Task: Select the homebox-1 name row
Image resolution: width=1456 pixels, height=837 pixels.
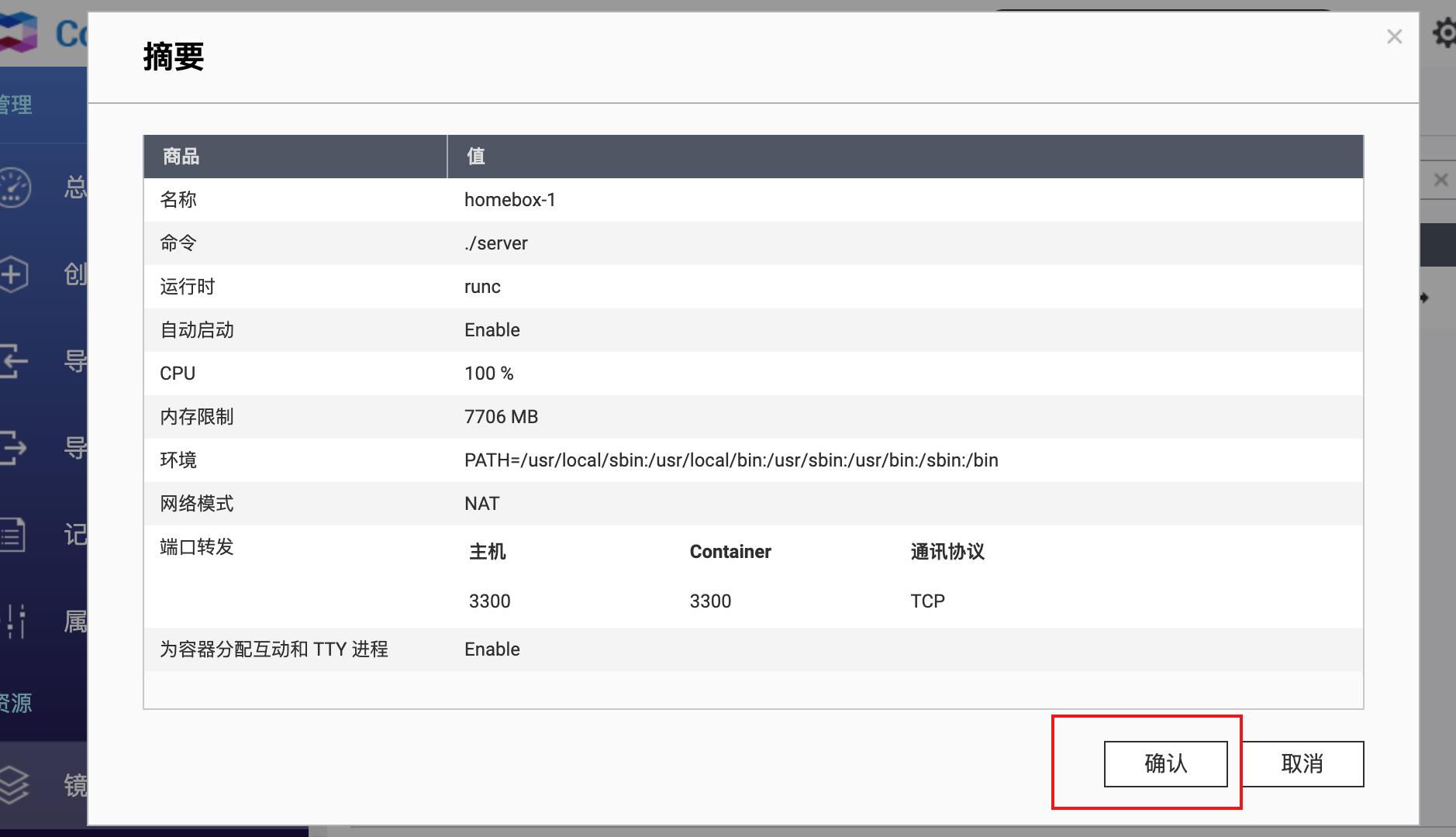Action: [x=509, y=199]
